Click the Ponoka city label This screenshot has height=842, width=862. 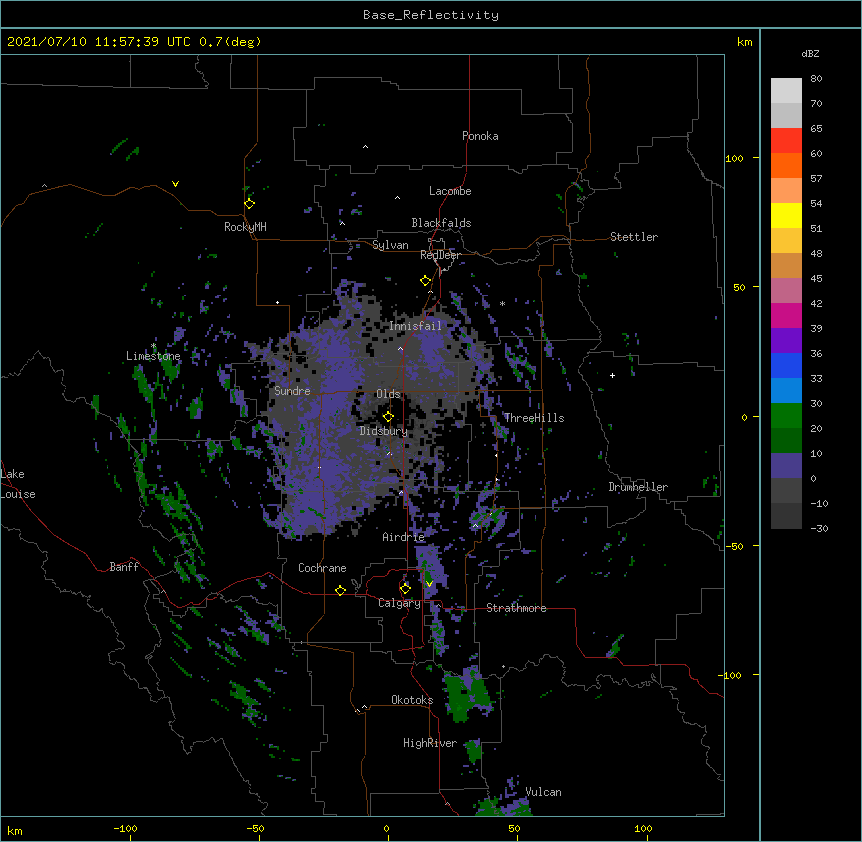[480, 136]
